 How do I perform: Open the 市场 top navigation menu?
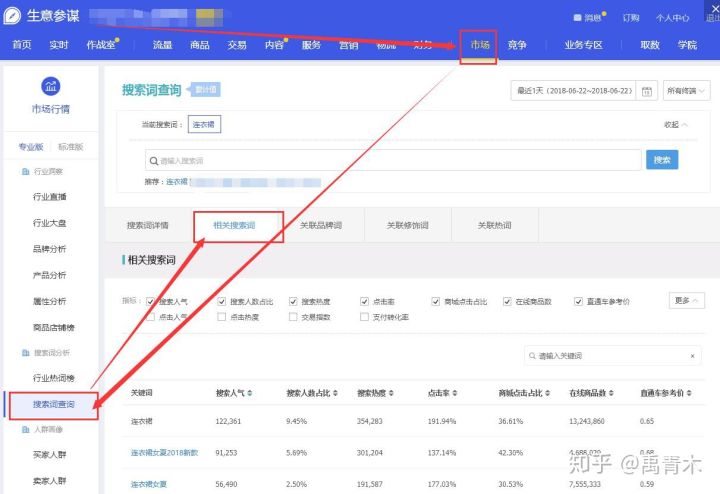(x=479, y=45)
